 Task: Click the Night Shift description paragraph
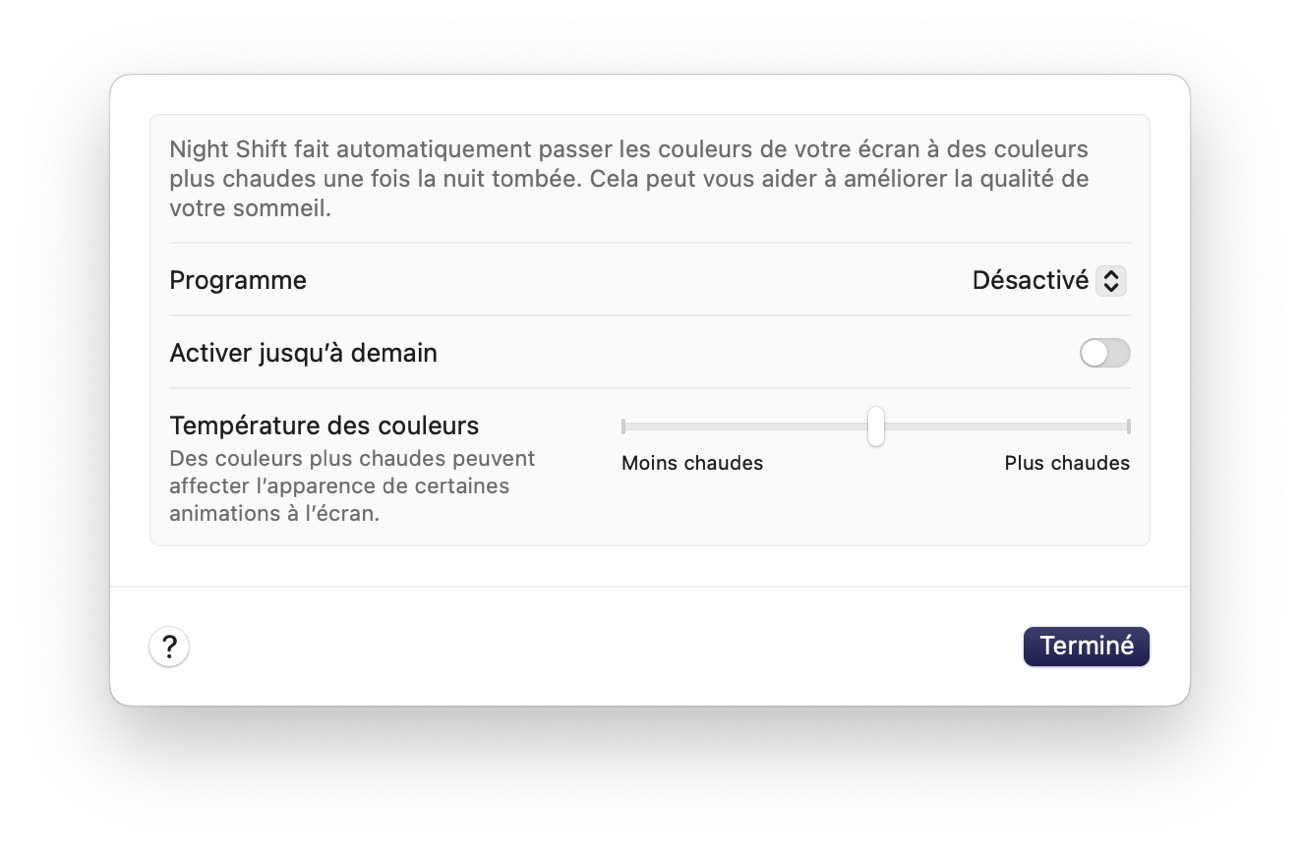pyautogui.click(x=629, y=180)
